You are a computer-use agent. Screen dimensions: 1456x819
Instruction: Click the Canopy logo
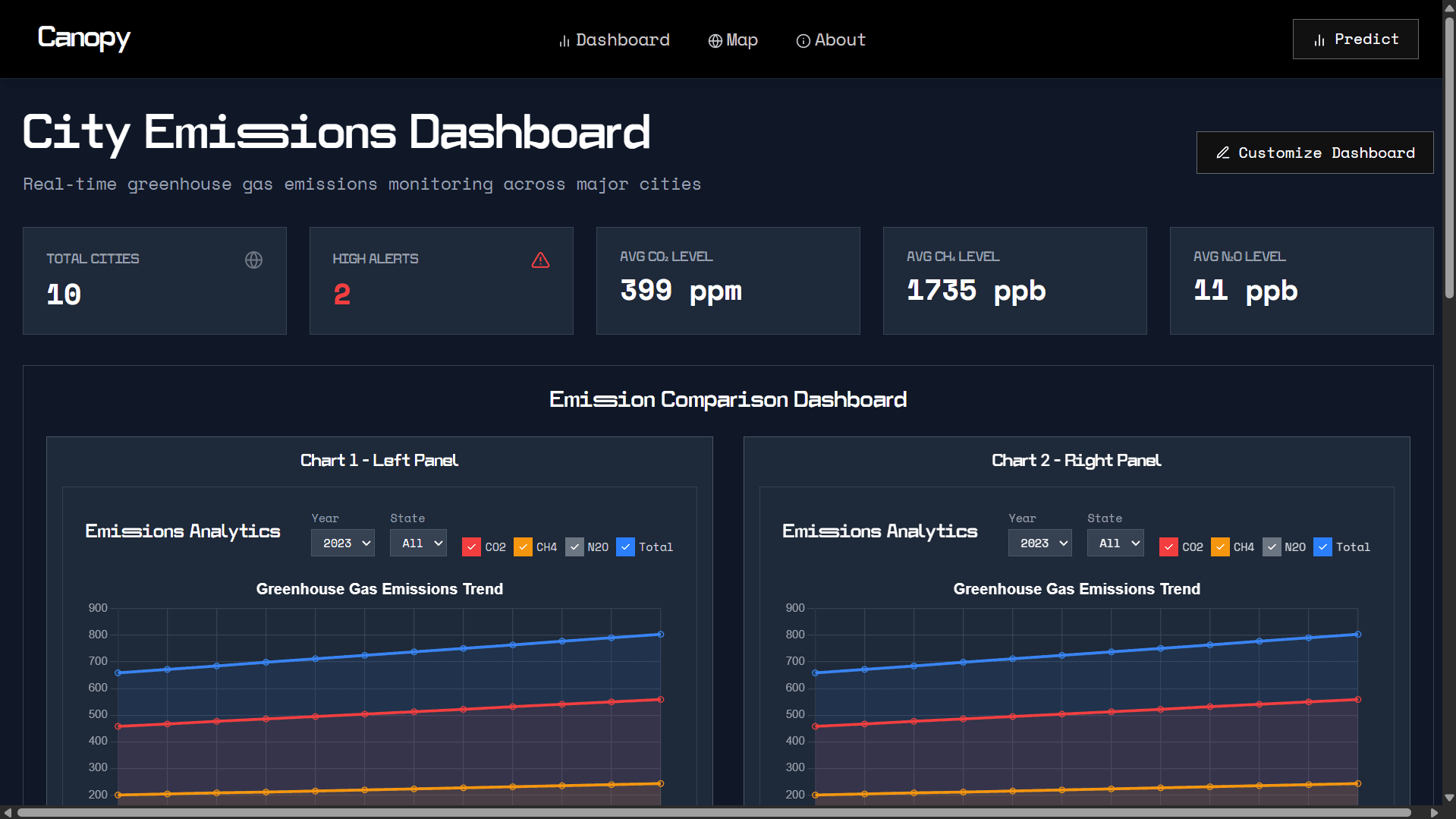point(84,38)
